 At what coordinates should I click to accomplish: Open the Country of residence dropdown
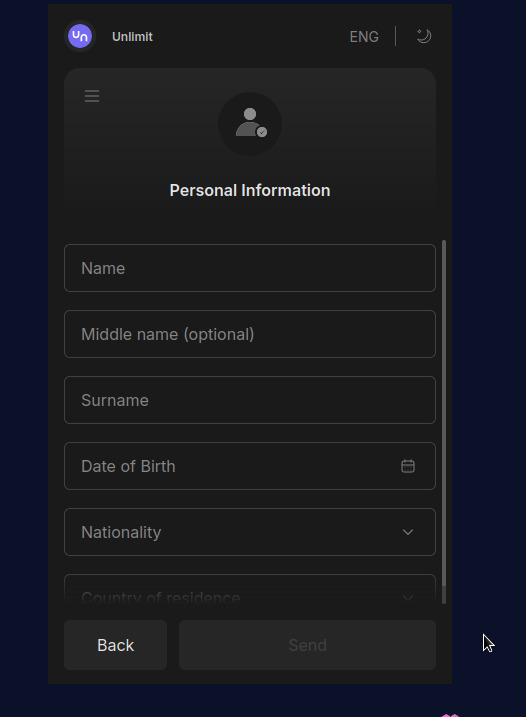click(x=250, y=590)
